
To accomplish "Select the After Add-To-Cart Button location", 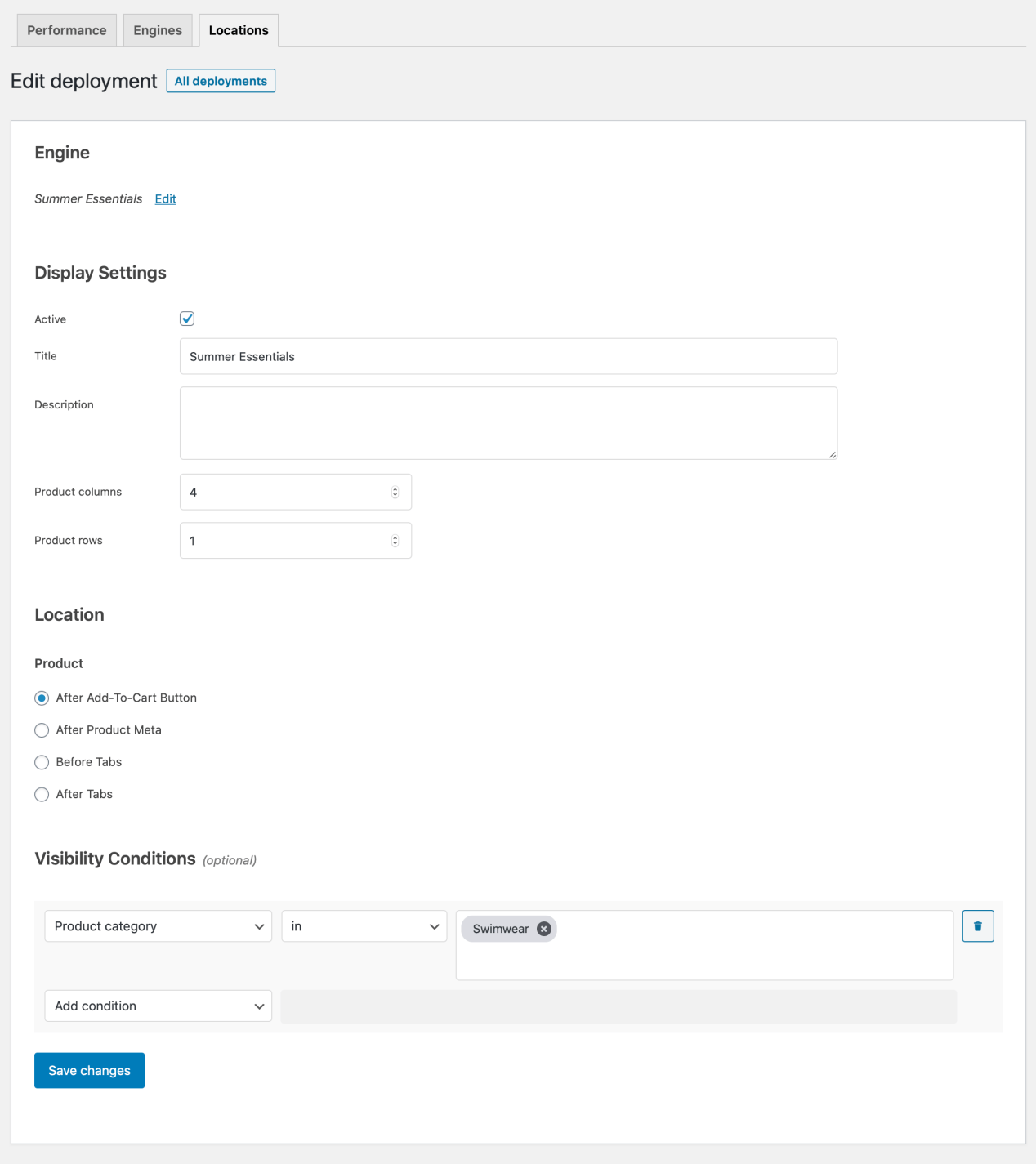I will coord(42,698).
